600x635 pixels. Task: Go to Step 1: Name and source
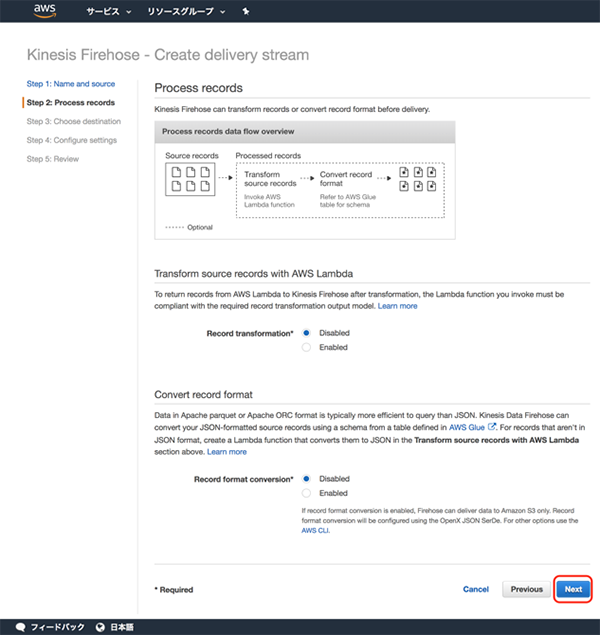coord(70,84)
